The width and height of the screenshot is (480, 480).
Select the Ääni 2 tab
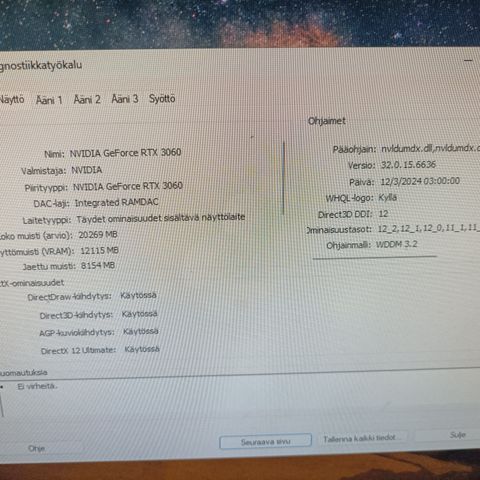tap(87, 99)
